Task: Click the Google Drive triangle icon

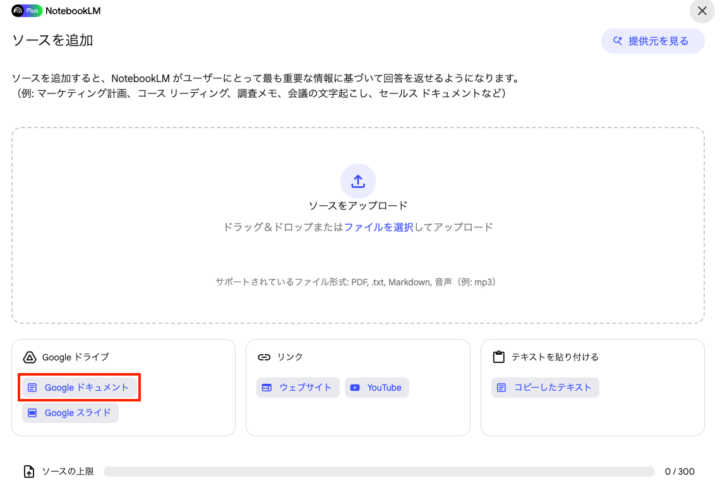Action: 29,357
